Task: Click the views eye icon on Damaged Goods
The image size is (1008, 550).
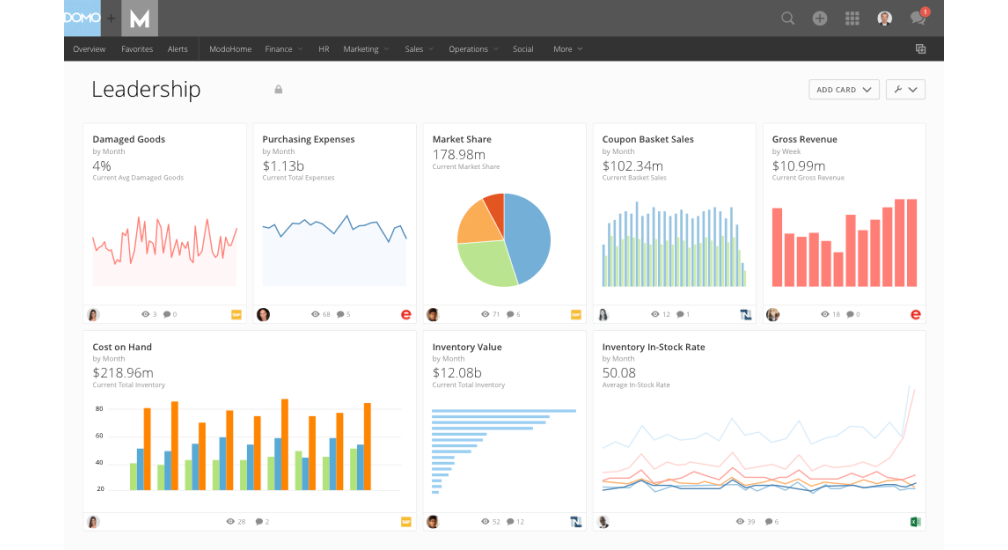Action: [x=145, y=315]
